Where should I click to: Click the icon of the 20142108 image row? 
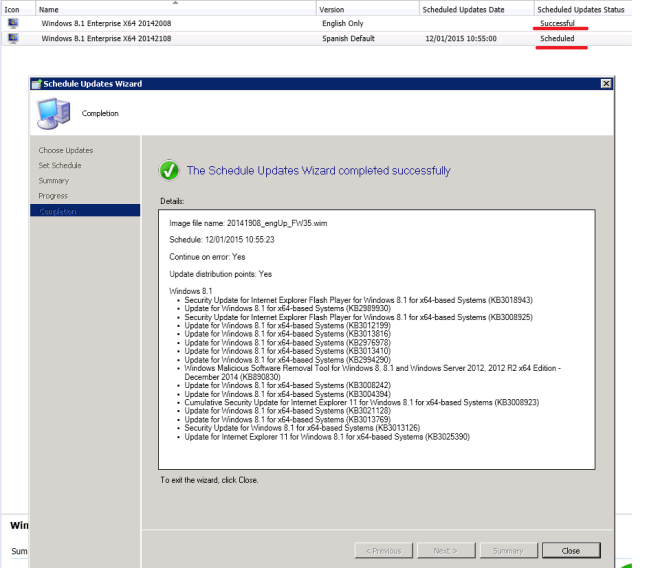click(x=12, y=38)
